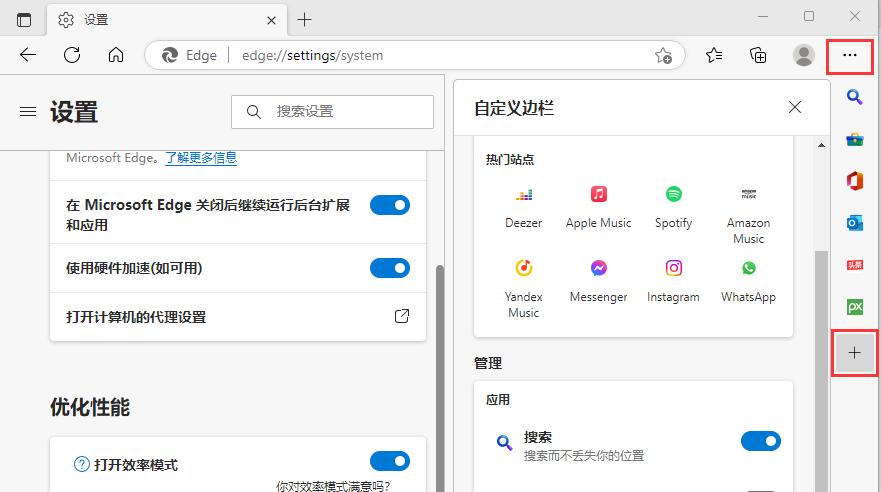Open the home page button
Image resolution: width=881 pixels, height=492 pixels.
point(116,55)
